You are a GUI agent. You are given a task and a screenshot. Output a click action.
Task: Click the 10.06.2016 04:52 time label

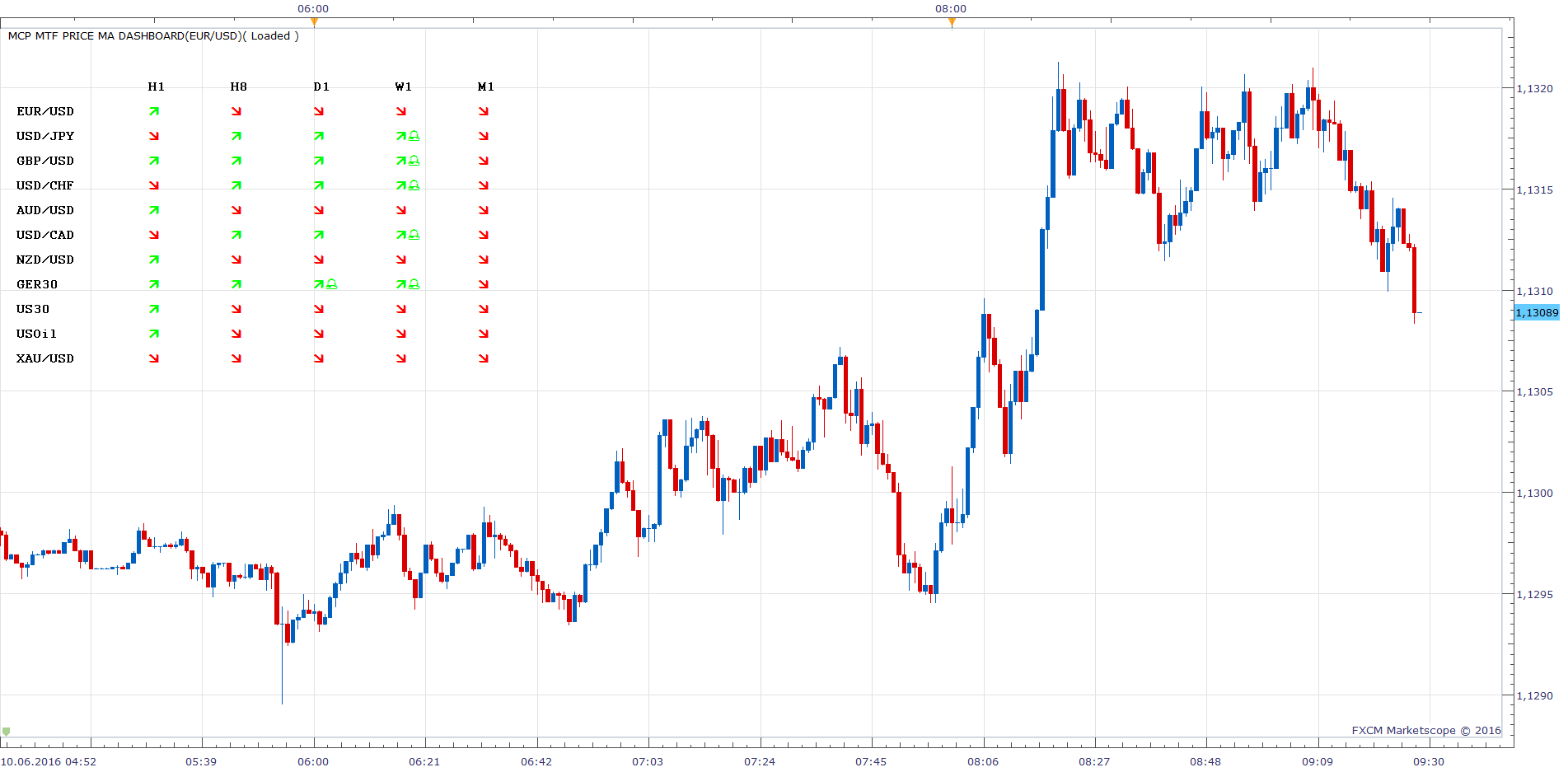(x=49, y=761)
